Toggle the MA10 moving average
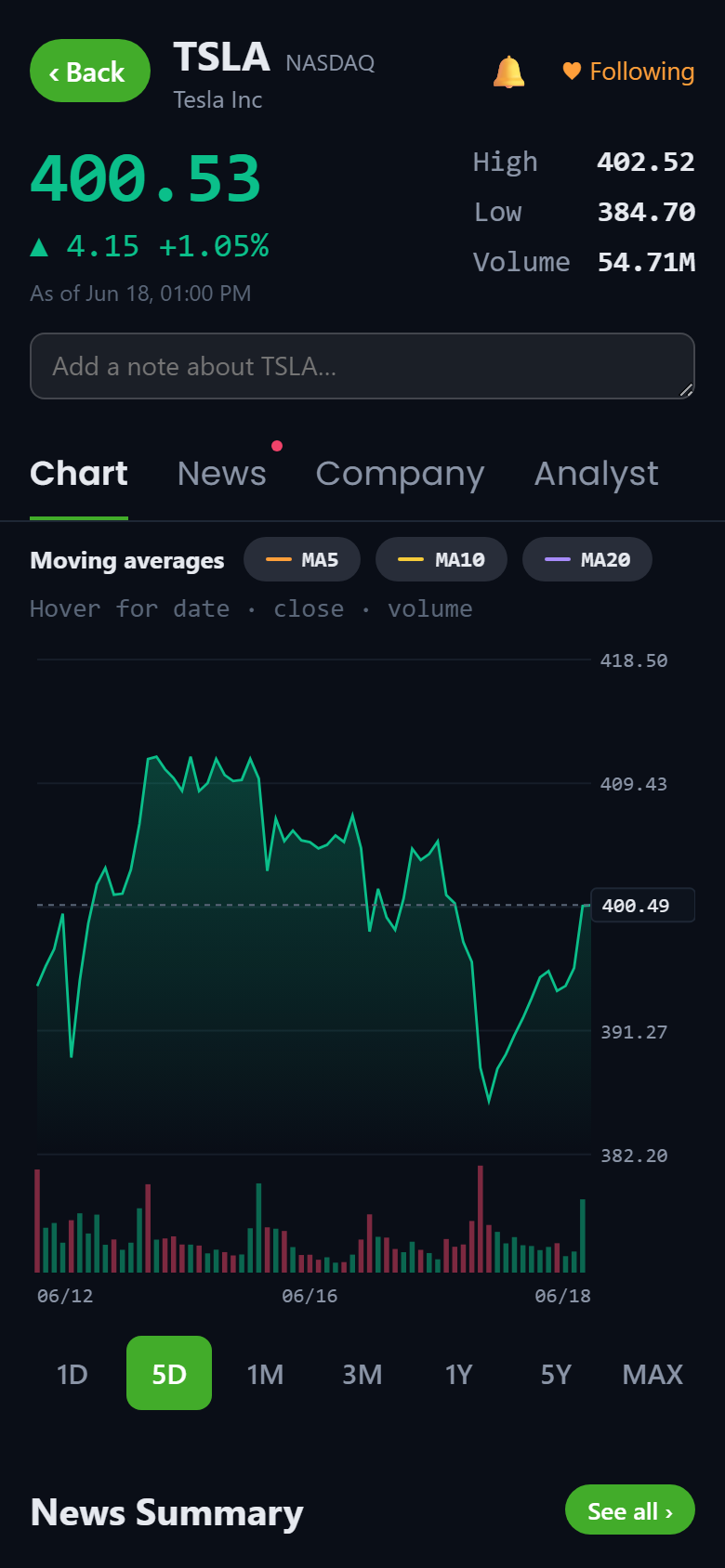The height and width of the screenshot is (1568, 725). tap(442, 559)
